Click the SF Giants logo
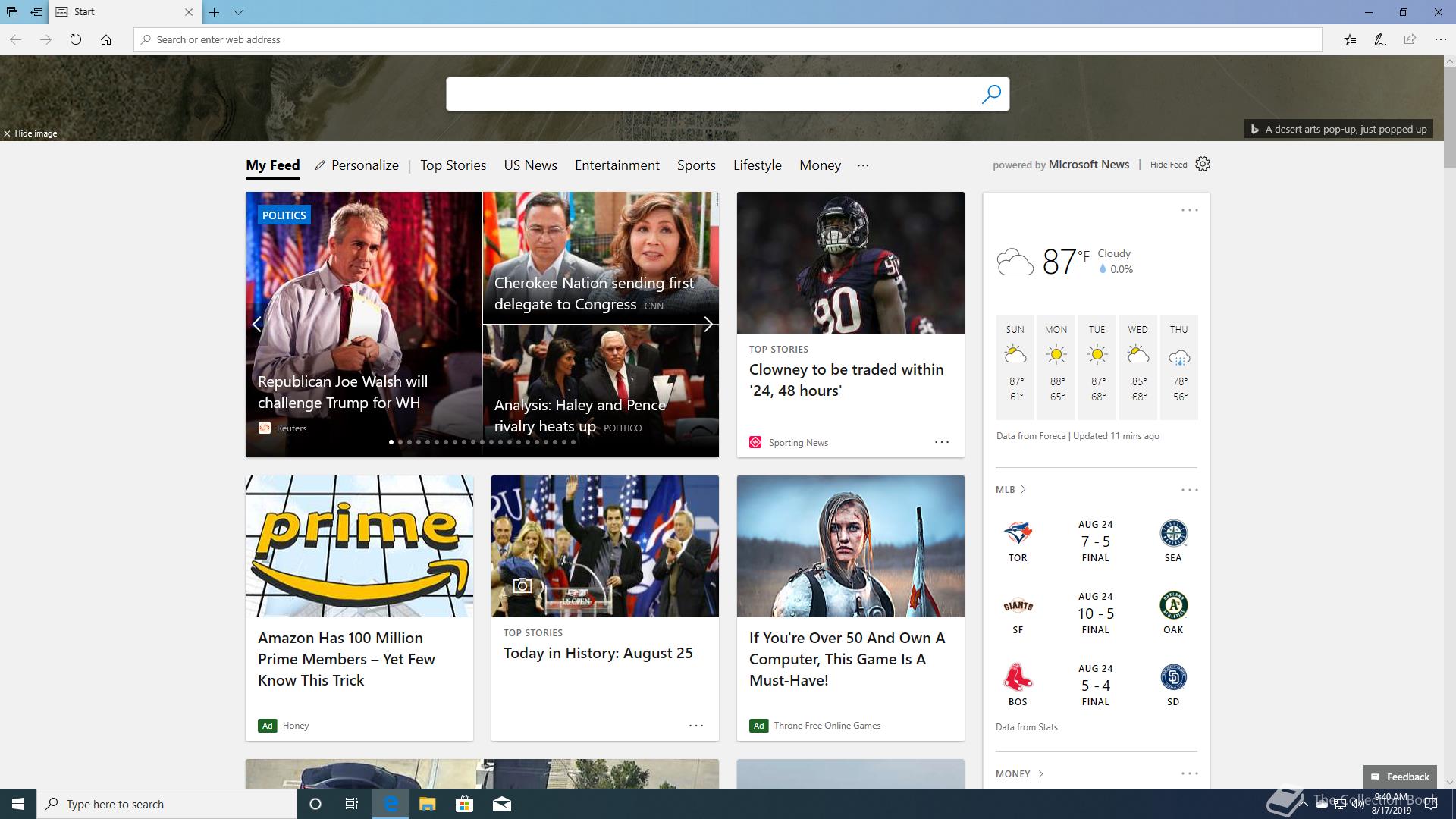This screenshot has height=819, width=1456. (1018, 606)
